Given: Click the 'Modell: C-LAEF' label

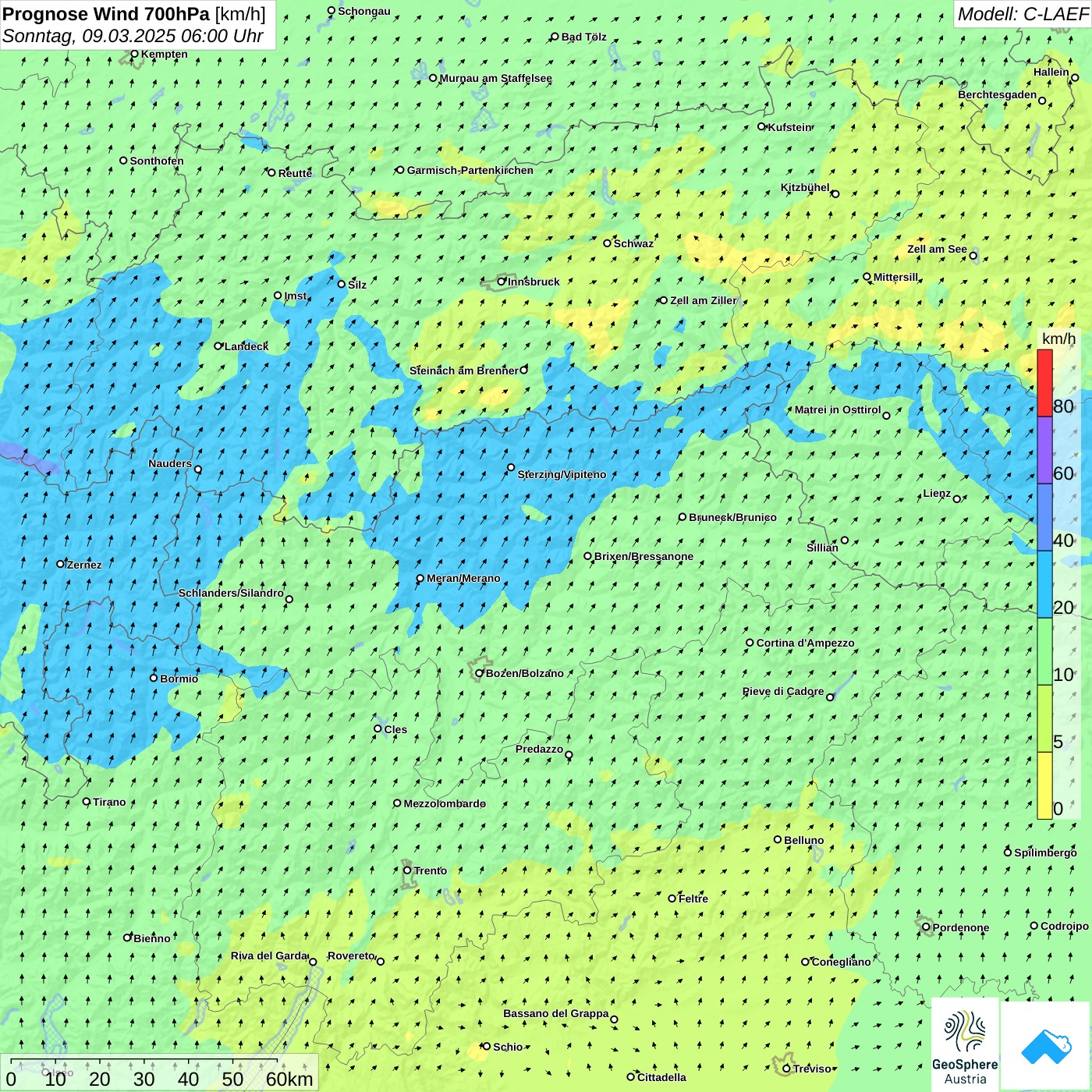Looking at the screenshot, I should (x=1023, y=14).
